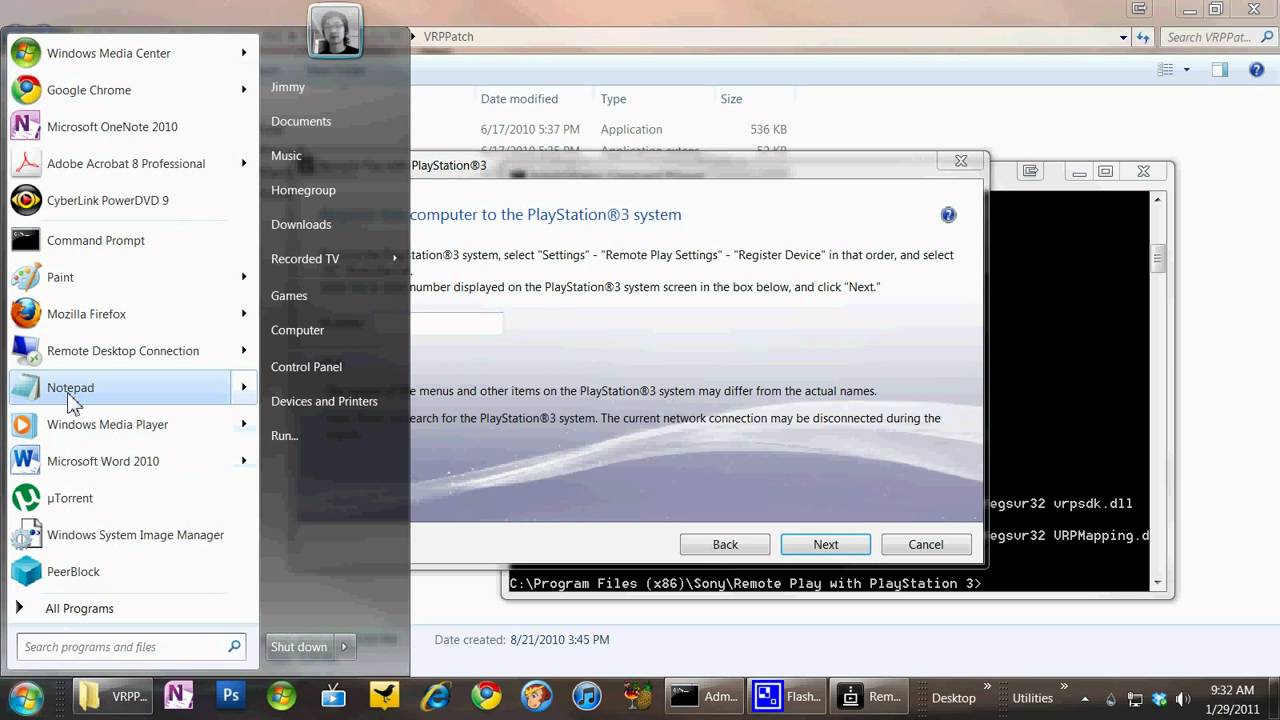Expand Paint jump list arrow
The height and width of the screenshot is (720, 1280).
click(x=244, y=277)
